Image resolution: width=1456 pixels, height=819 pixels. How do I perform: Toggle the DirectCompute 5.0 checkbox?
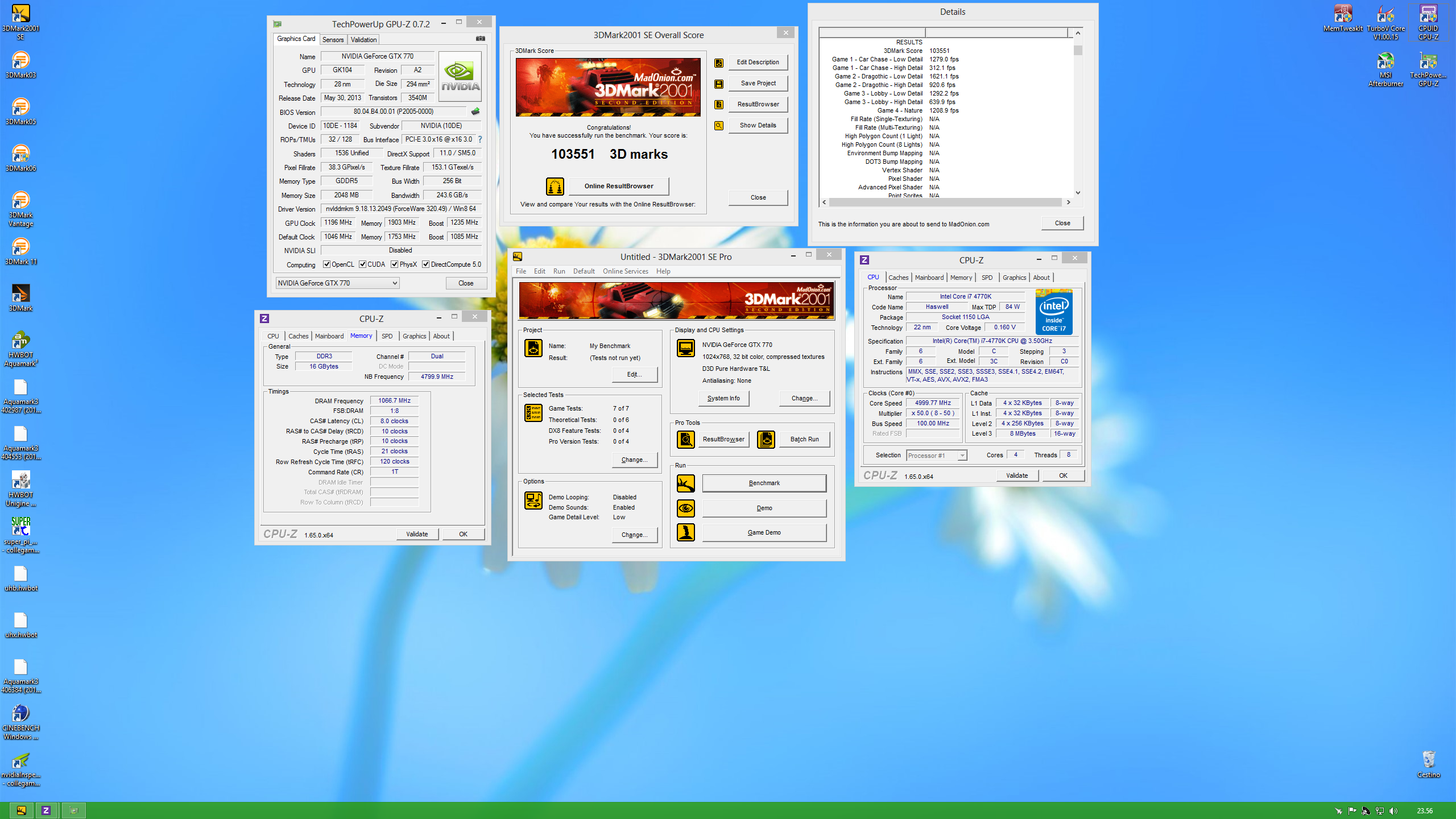(425, 264)
